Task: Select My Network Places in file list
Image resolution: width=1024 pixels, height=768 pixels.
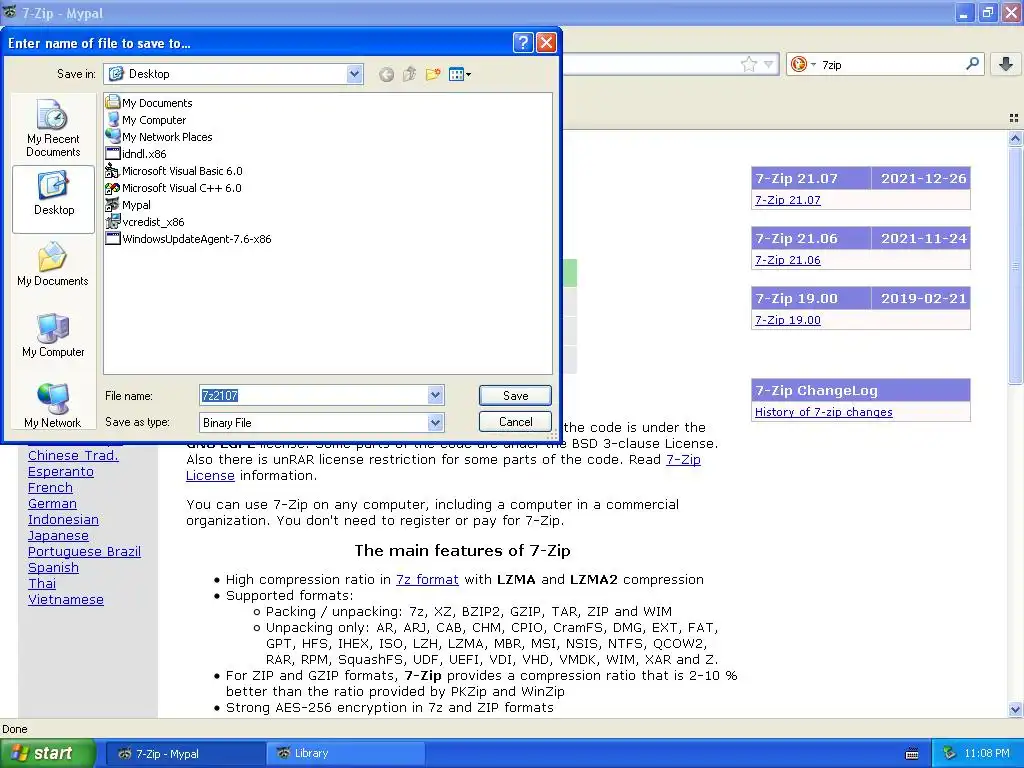Action: coord(159,136)
